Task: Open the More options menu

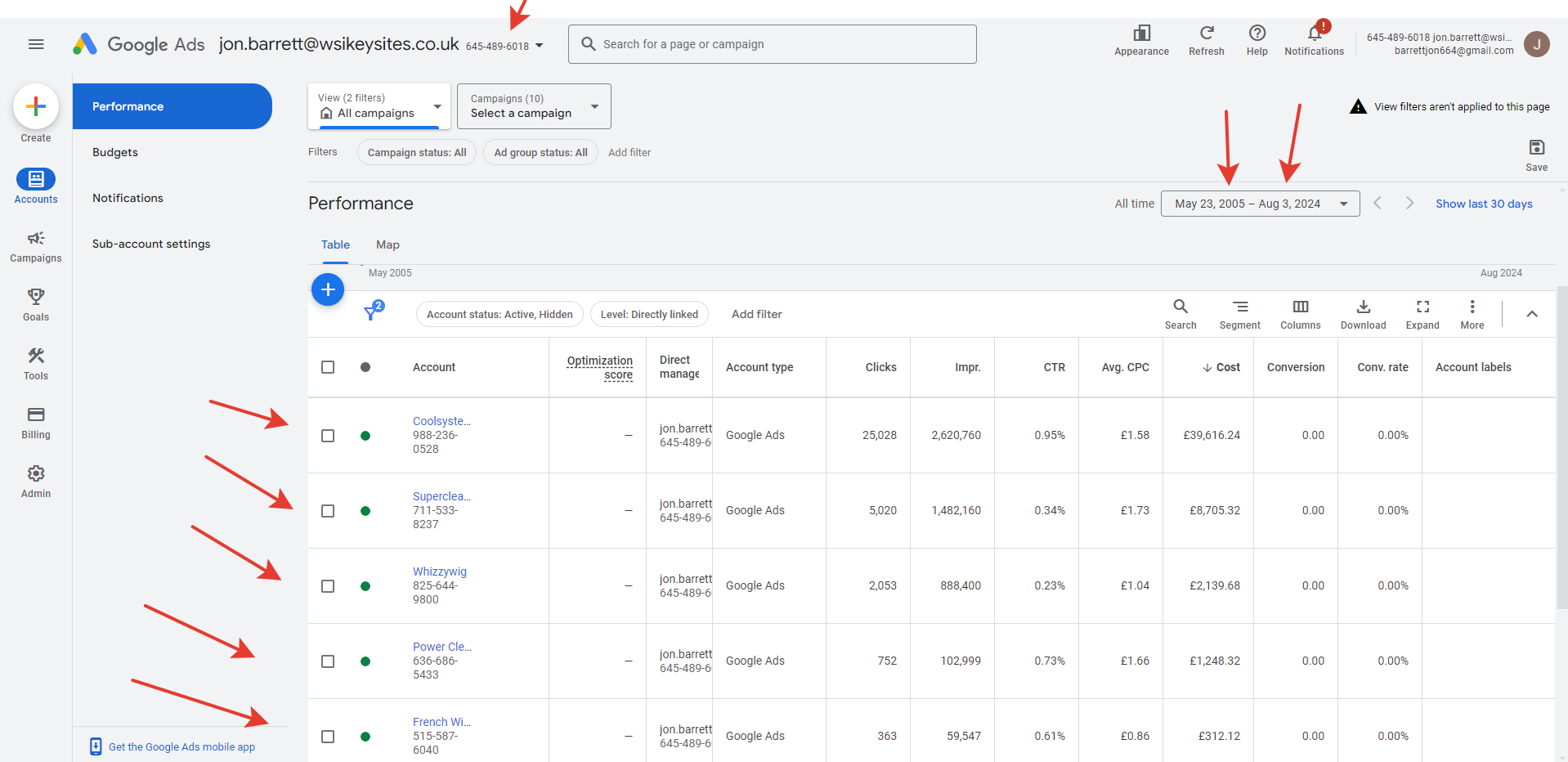Action: pos(1472,307)
